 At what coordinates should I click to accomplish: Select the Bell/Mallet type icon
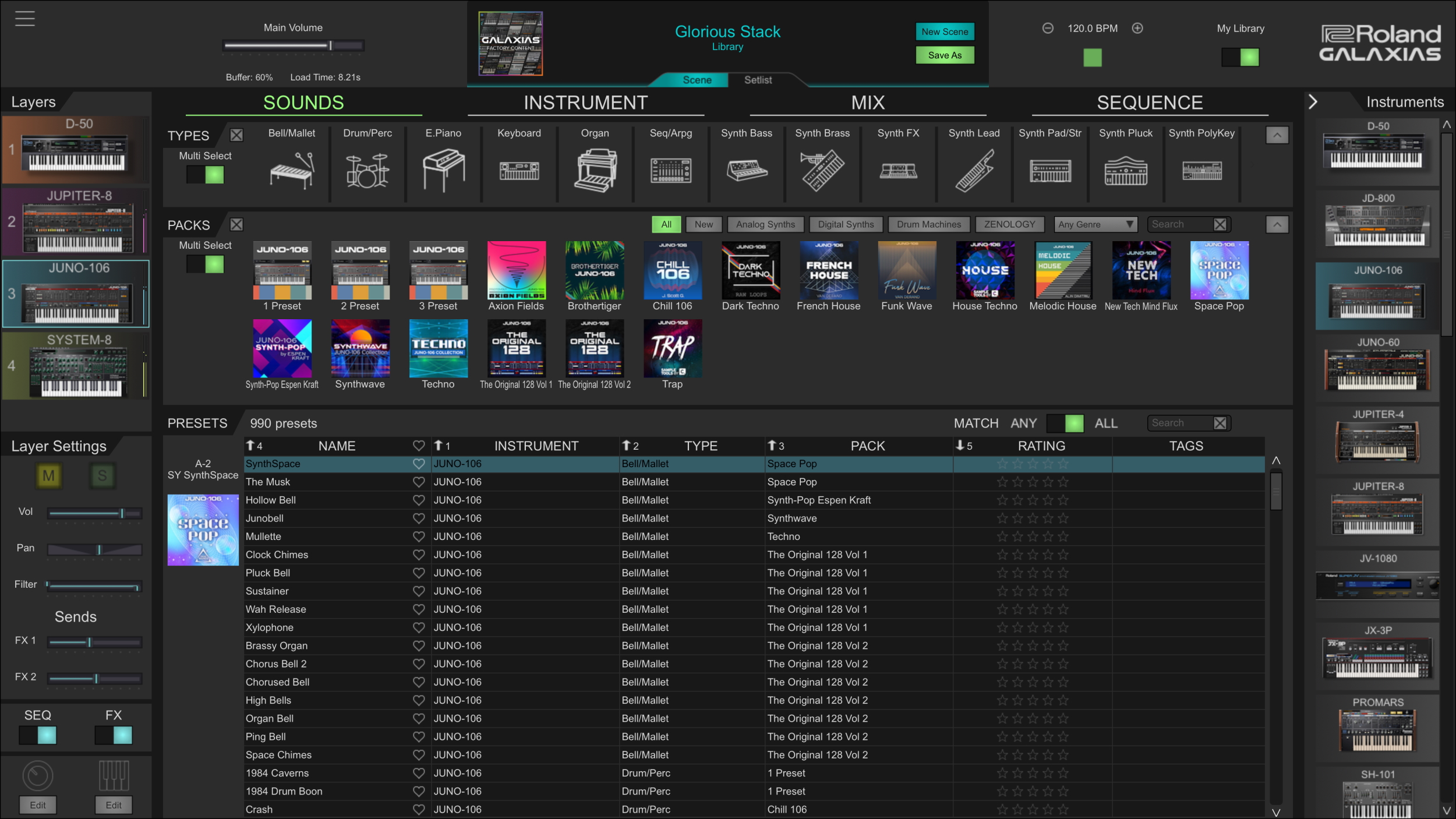click(291, 170)
